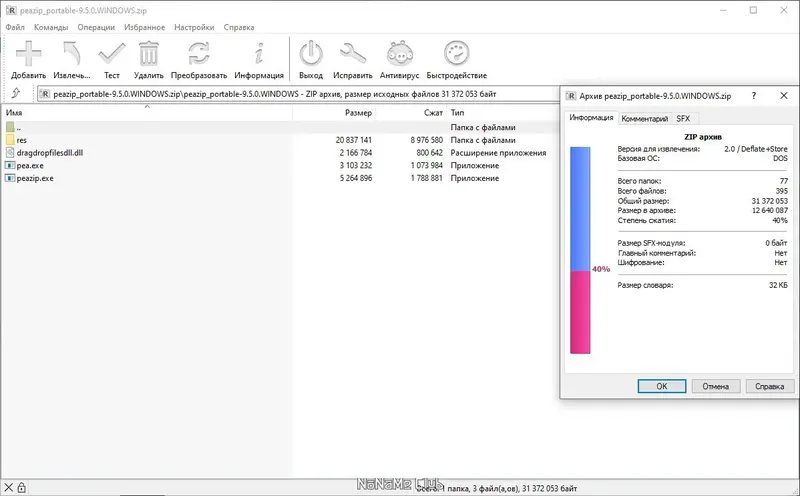
Task: Click the blue portion of compression bar
Action: pos(580,209)
